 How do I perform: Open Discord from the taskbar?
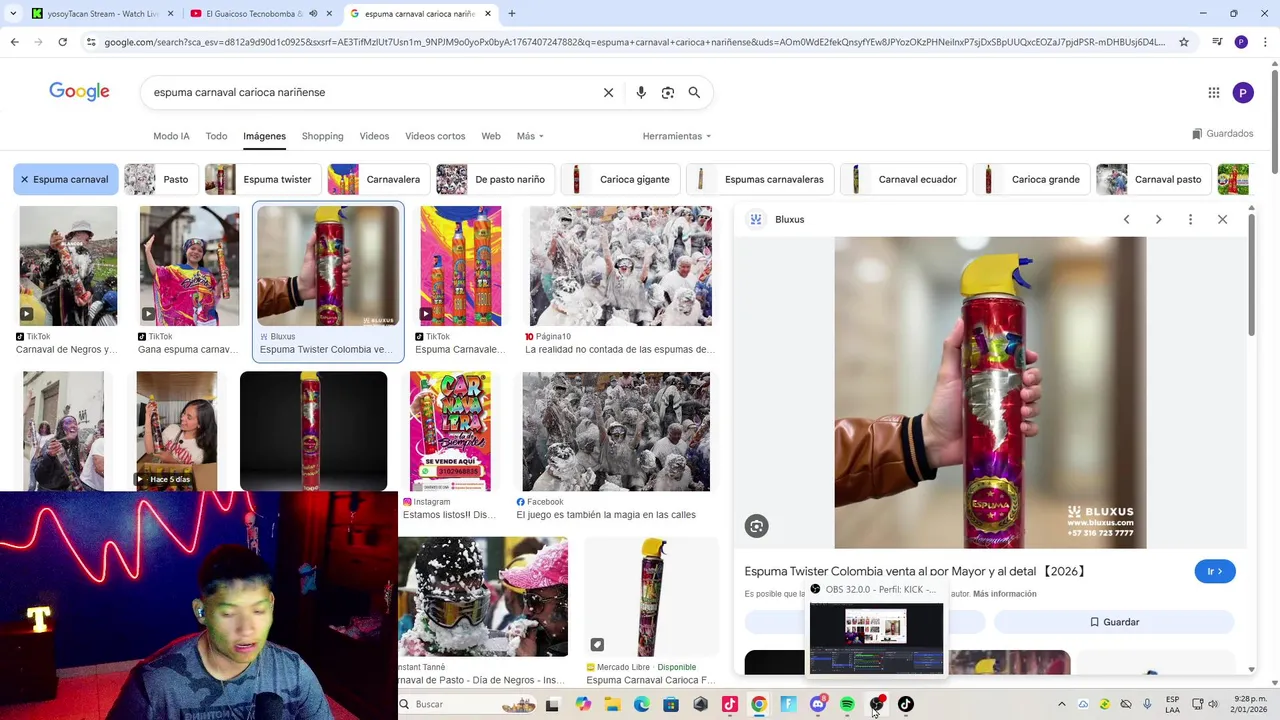tap(818, 704)
